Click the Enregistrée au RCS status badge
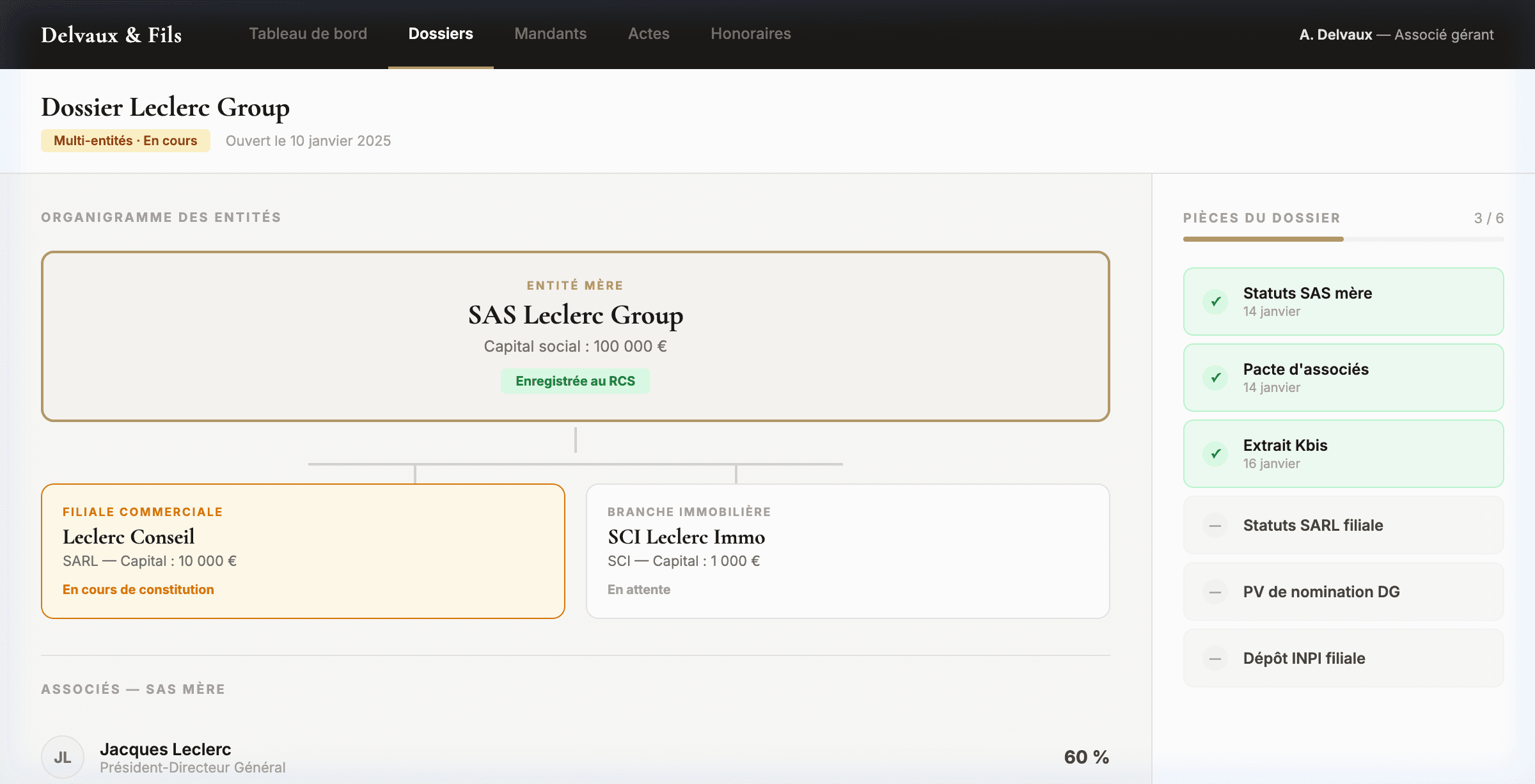The height and width of the screenshot is (784, 1535). [575, 381]
